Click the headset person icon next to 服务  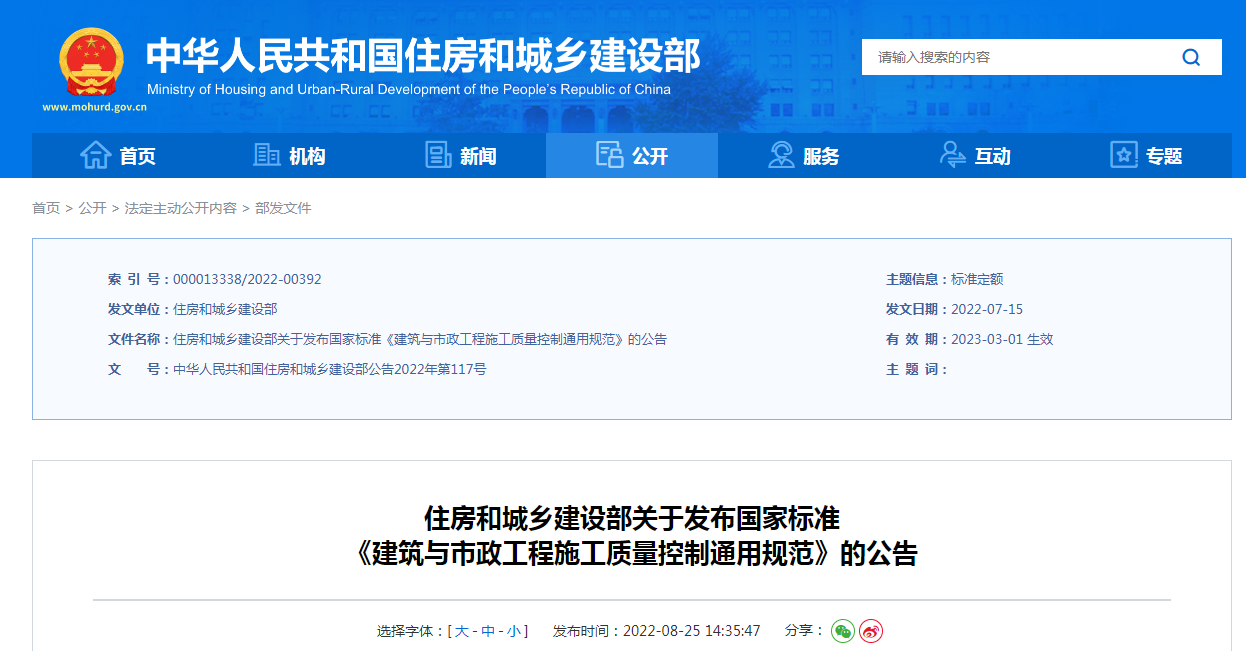(x=781, y=155)
